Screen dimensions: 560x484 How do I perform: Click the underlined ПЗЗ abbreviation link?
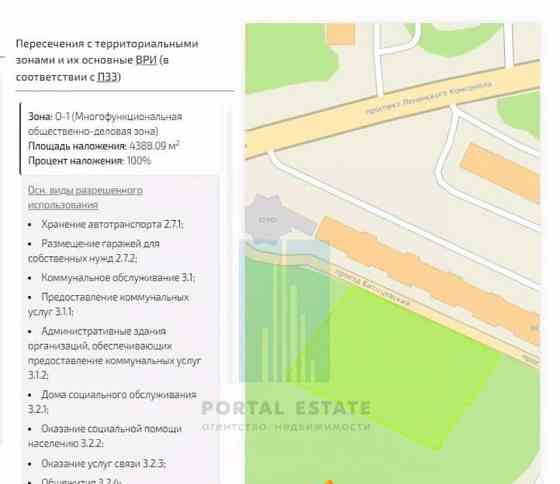click(107, 77)
